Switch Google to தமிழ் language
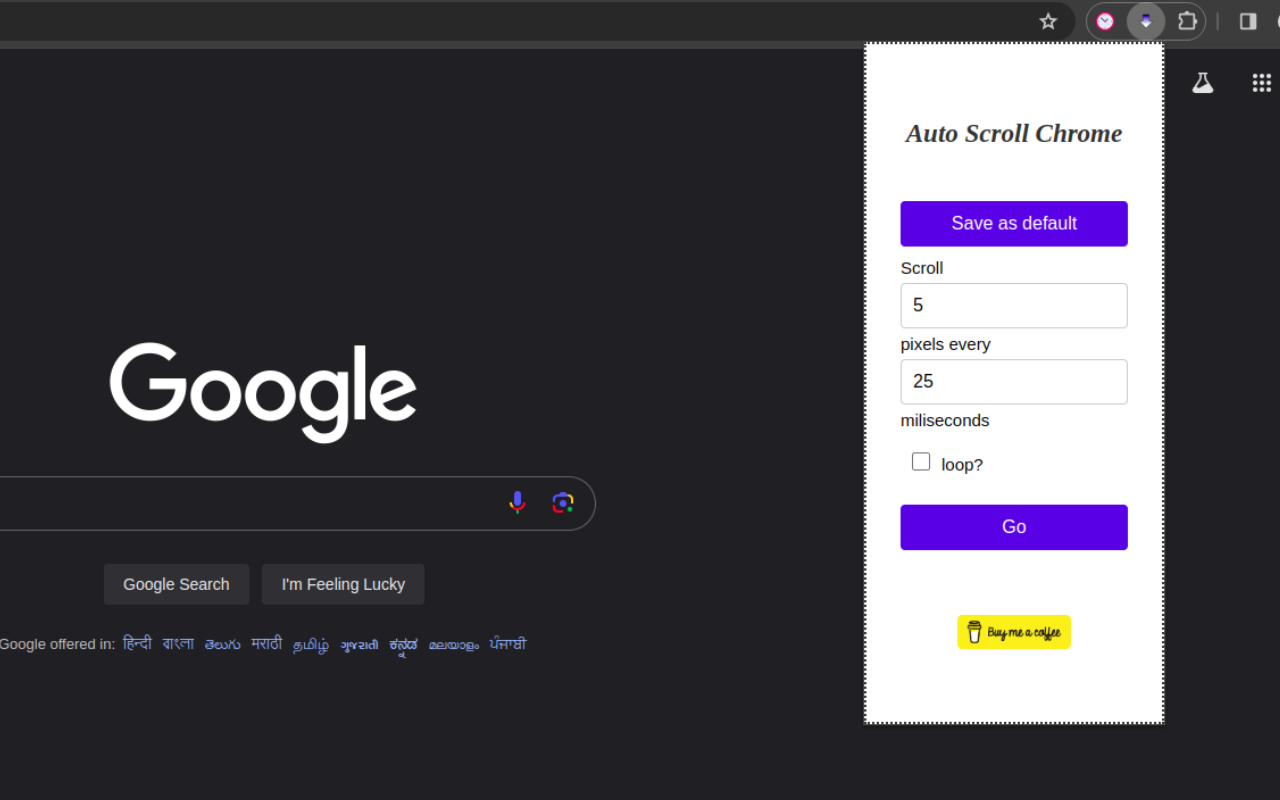1280x800 pixels. (x=311, y=645)
